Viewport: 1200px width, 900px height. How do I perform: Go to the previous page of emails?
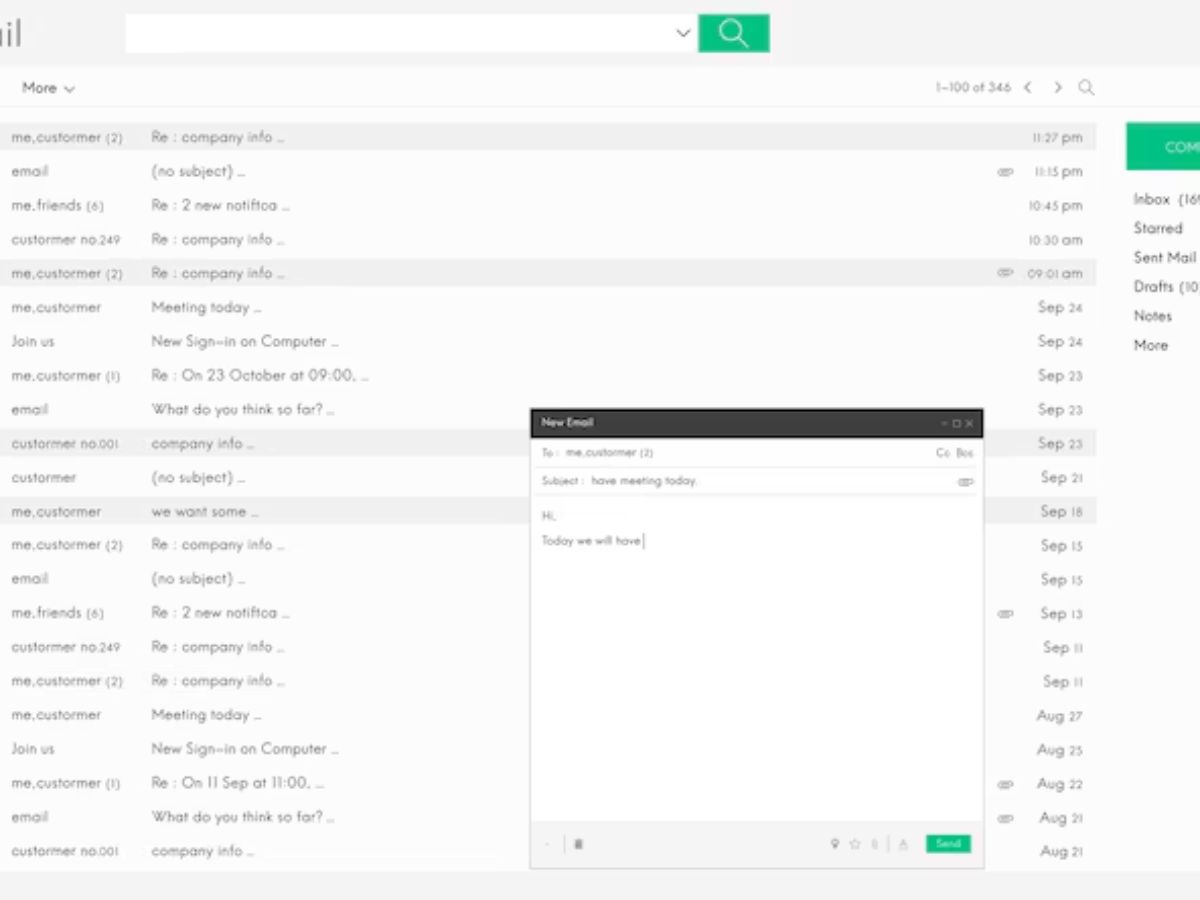pyautogui.click(x=1027, y=88)
